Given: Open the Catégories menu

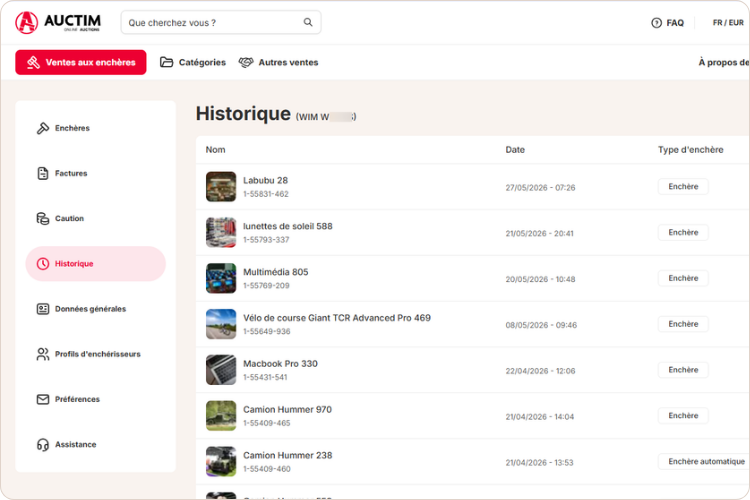Looking at the screenshot, I should pyautogui.click(x=193, y=62).
